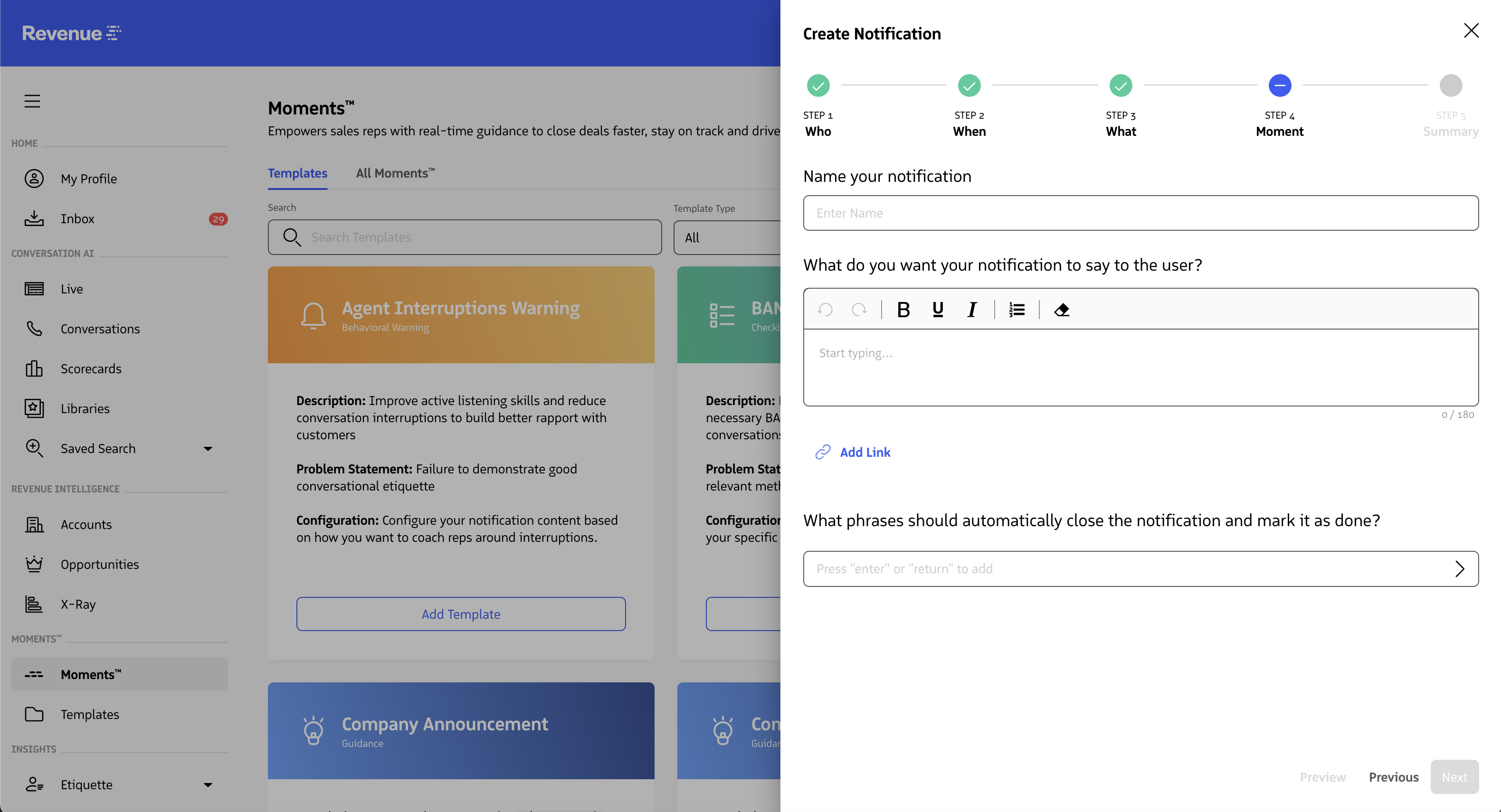Click the CONVERSATION AI section label

point(52,254)
